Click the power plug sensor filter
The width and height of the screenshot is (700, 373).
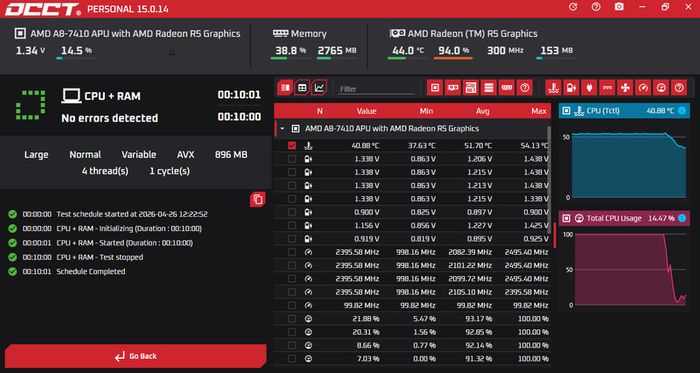(x=589, y=88)
